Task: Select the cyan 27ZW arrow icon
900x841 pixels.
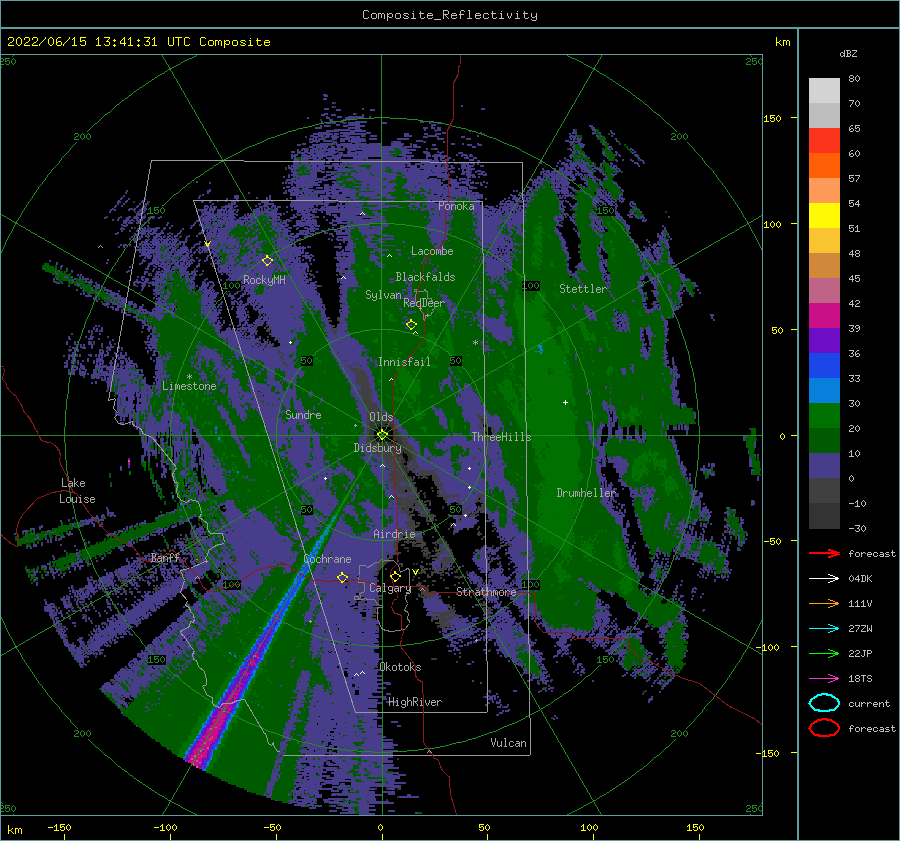Action: [824, 629]
